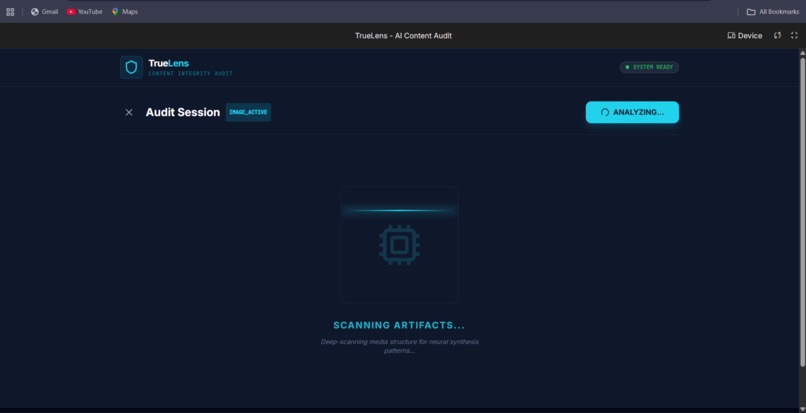This screenshot has width=806, height=413.
Task: Click the TrueLens brand name
Action: [169, 63]
